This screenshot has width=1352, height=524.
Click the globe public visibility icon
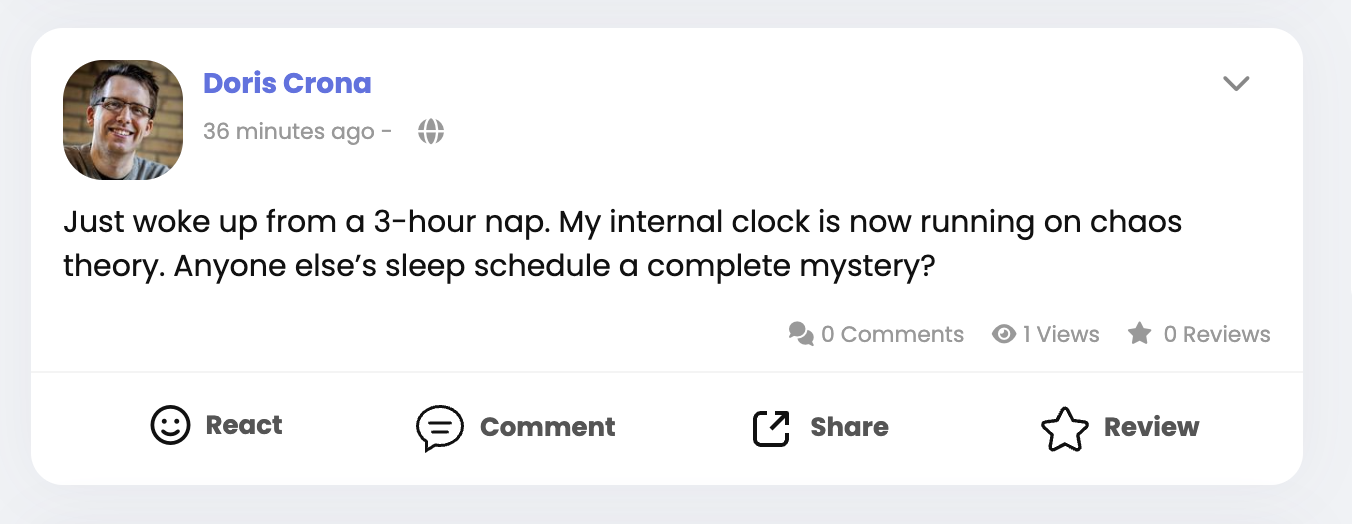point(431,131)
